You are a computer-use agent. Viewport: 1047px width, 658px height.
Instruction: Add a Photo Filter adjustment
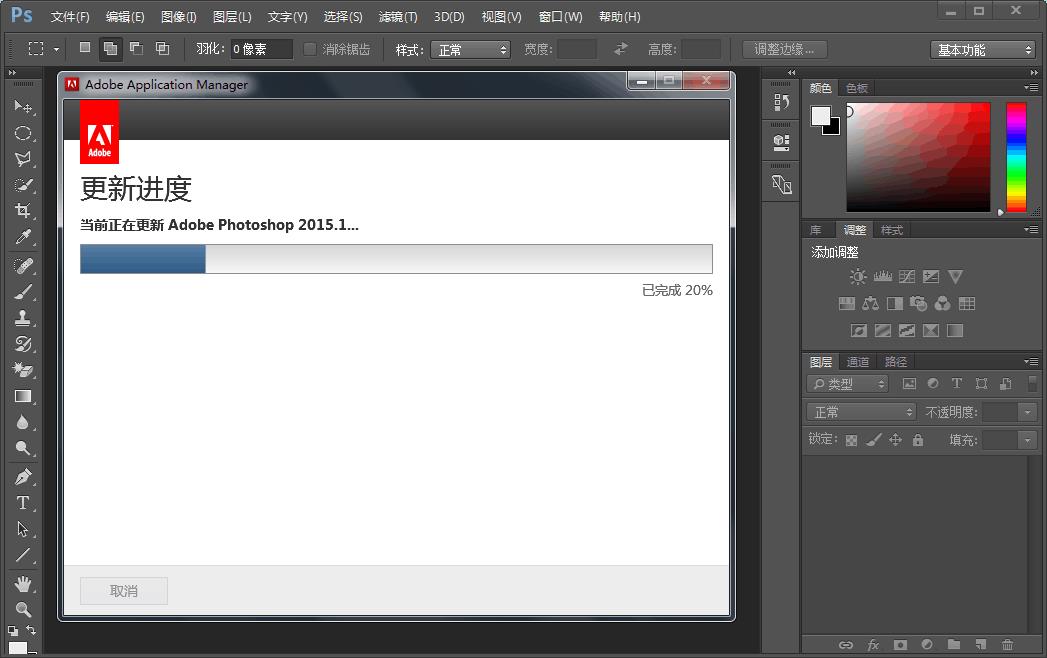coord(918,304)
